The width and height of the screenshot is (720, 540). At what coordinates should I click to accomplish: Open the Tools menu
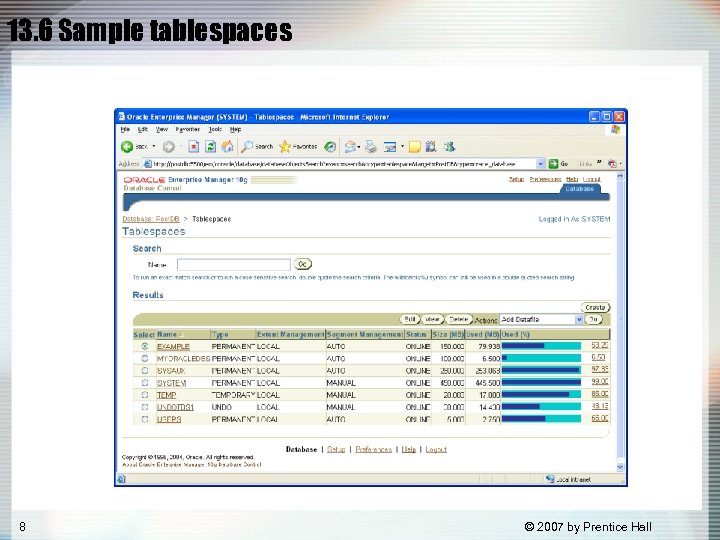pyautogui.click(x=215, y=129)
